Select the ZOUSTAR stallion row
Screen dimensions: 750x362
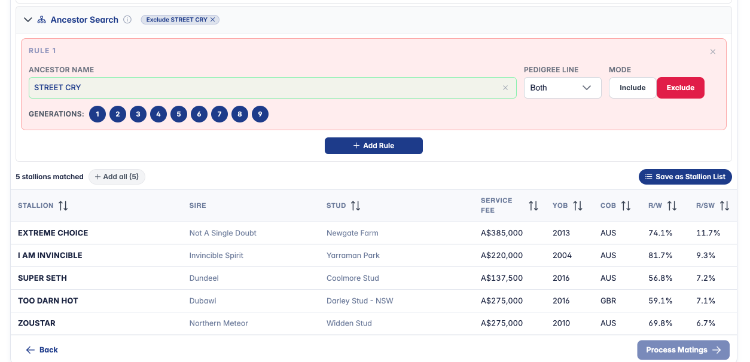pos(374,323)
